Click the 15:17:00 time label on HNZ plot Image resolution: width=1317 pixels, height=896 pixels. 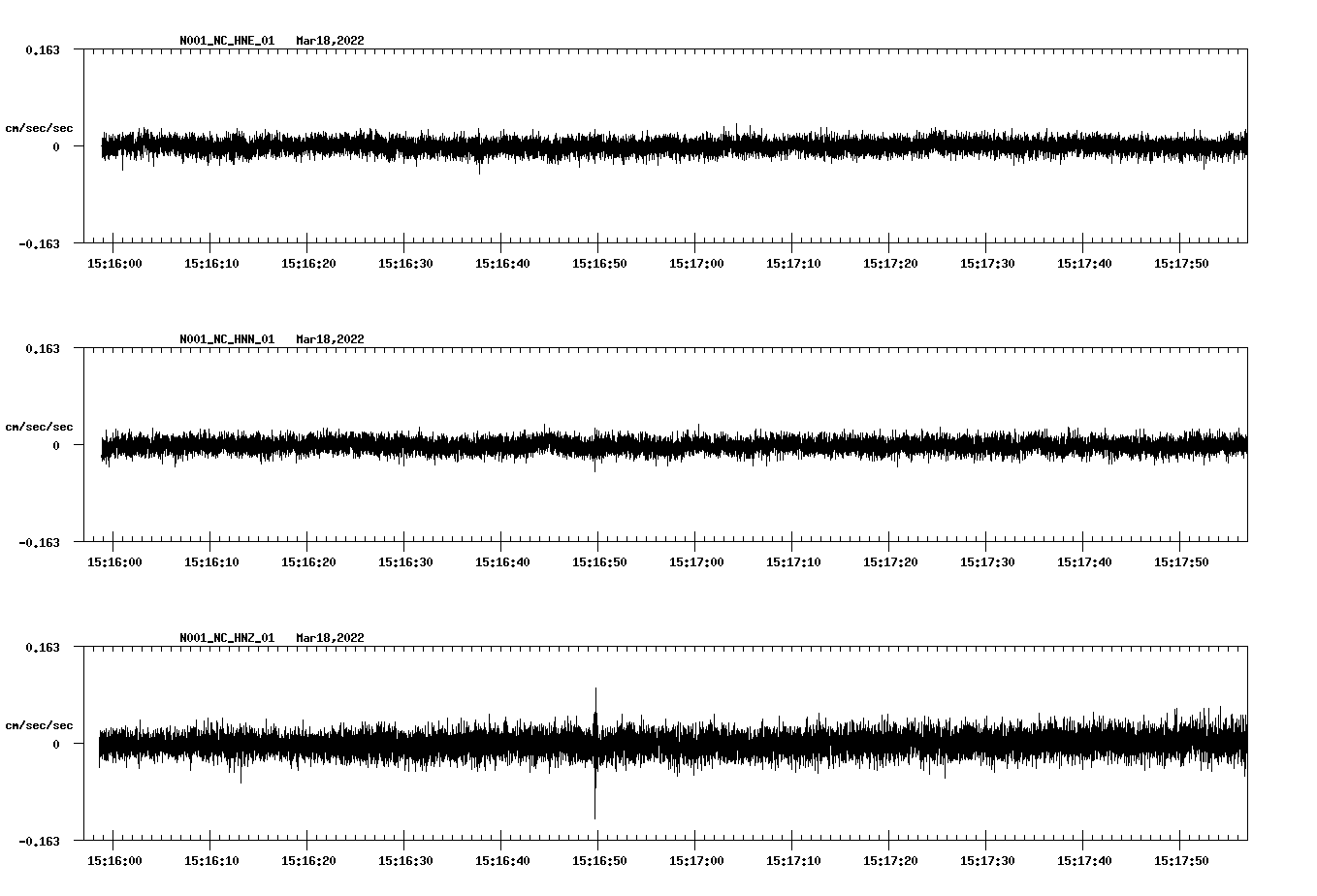(x=696, y=861)
